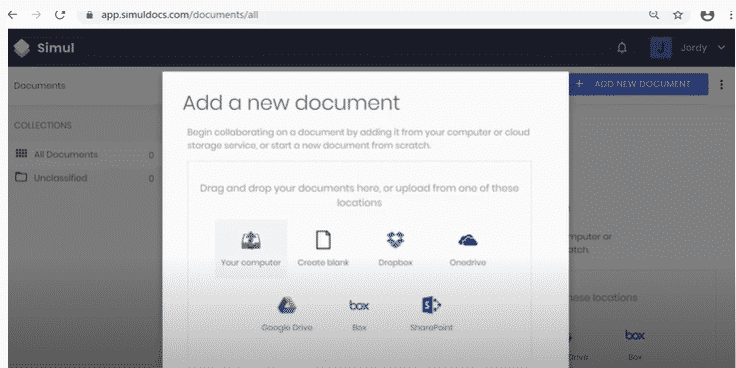Open the notifications bell

[x=622, y=48]
